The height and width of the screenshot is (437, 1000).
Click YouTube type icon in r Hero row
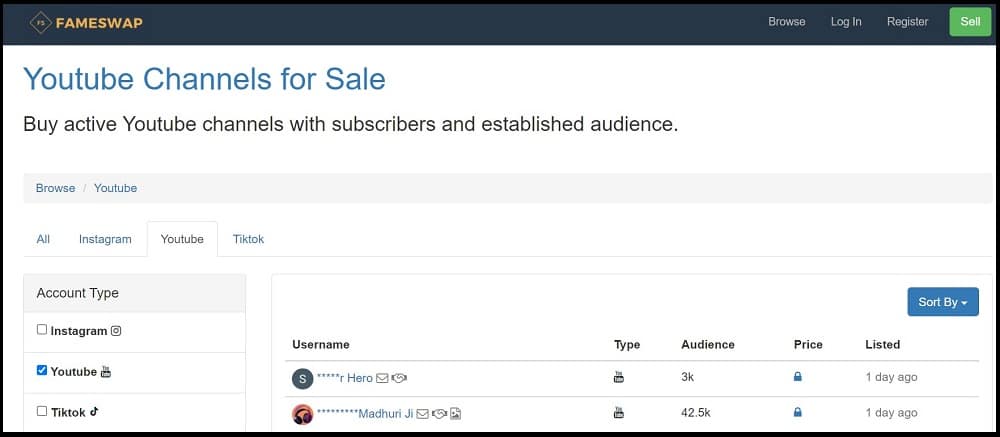point(619,377)
